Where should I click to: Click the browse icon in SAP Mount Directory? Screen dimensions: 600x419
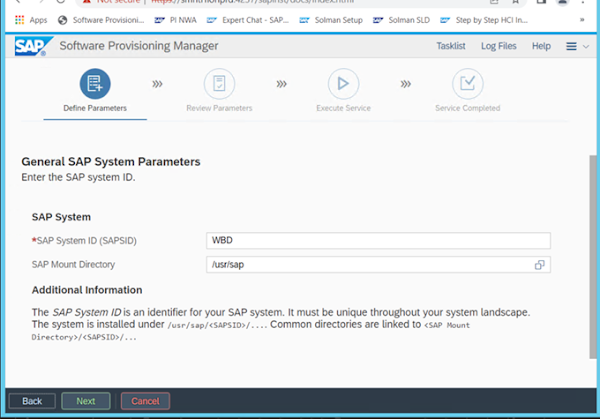tap(540, 265)
